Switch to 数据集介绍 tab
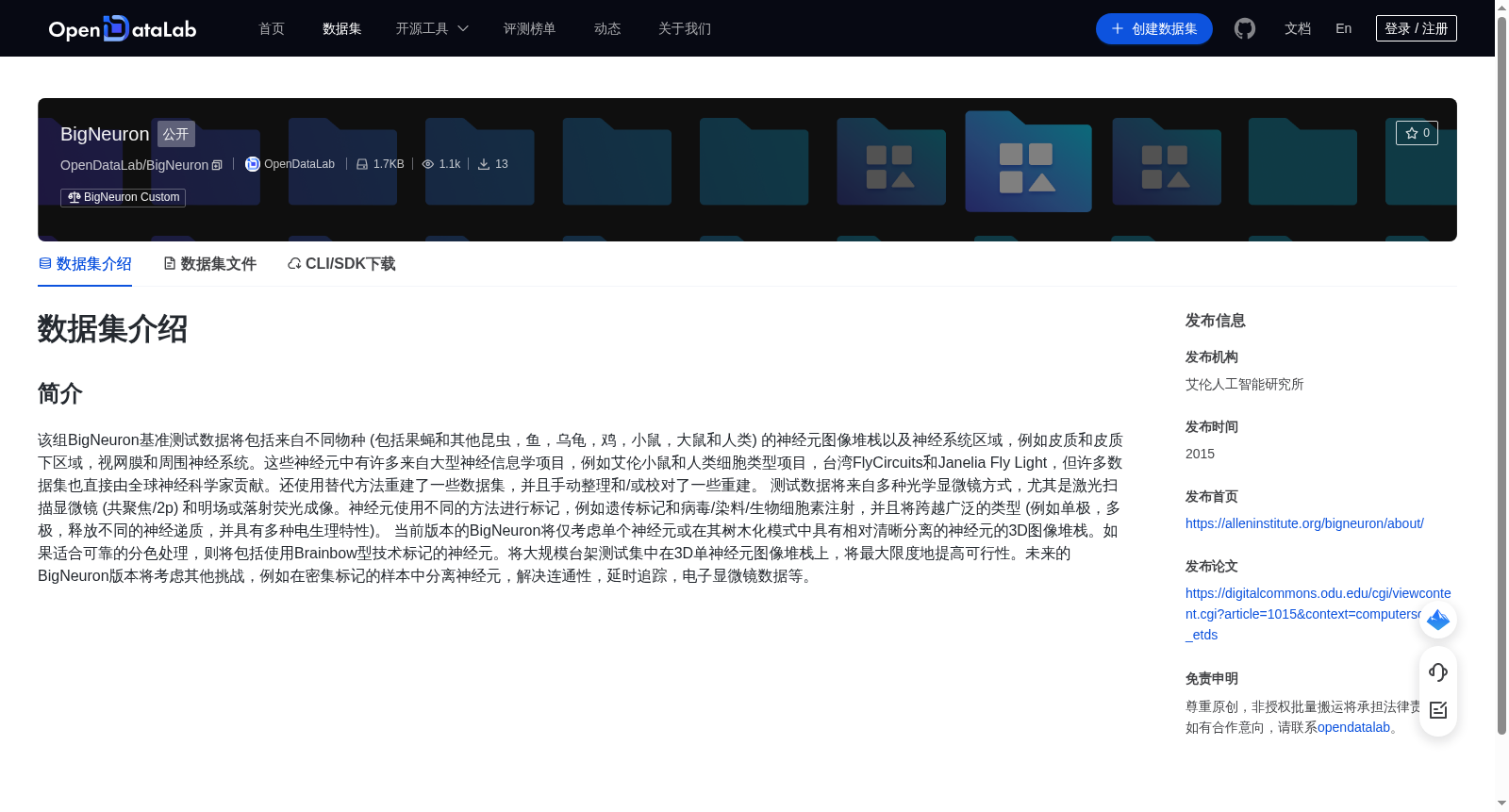 pyautogui.click(x=85, y=264)
